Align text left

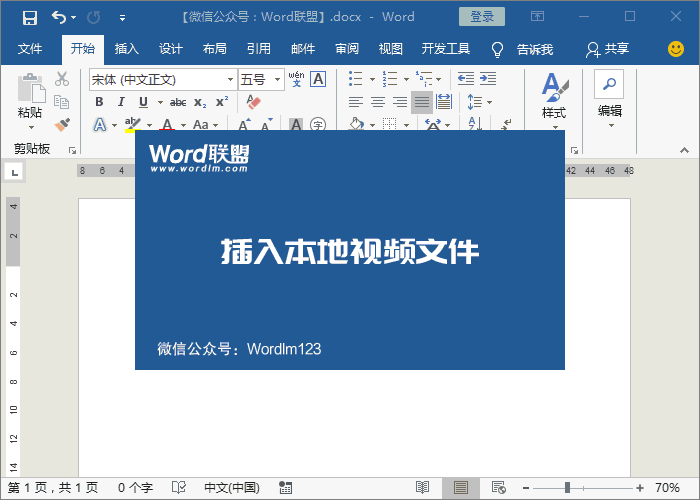pos(356,102)
